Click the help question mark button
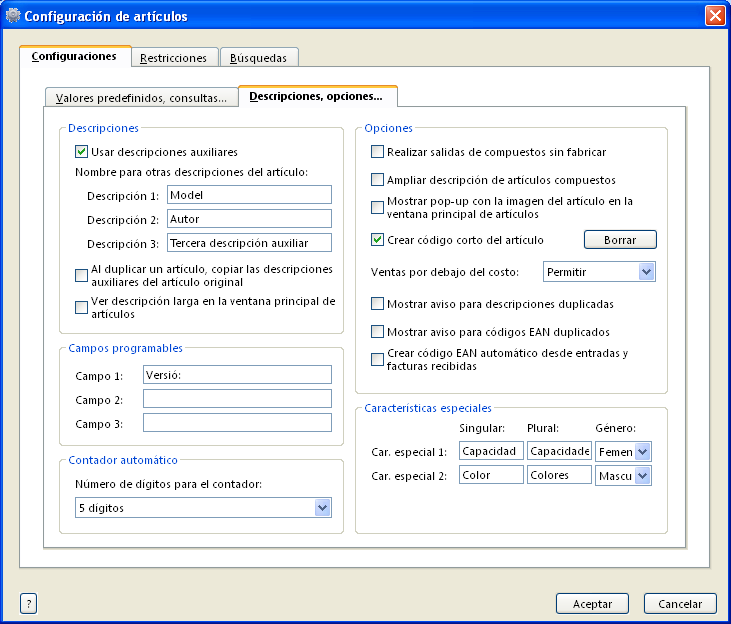Viewport: 731px width, 624px height. click(28, 603)
